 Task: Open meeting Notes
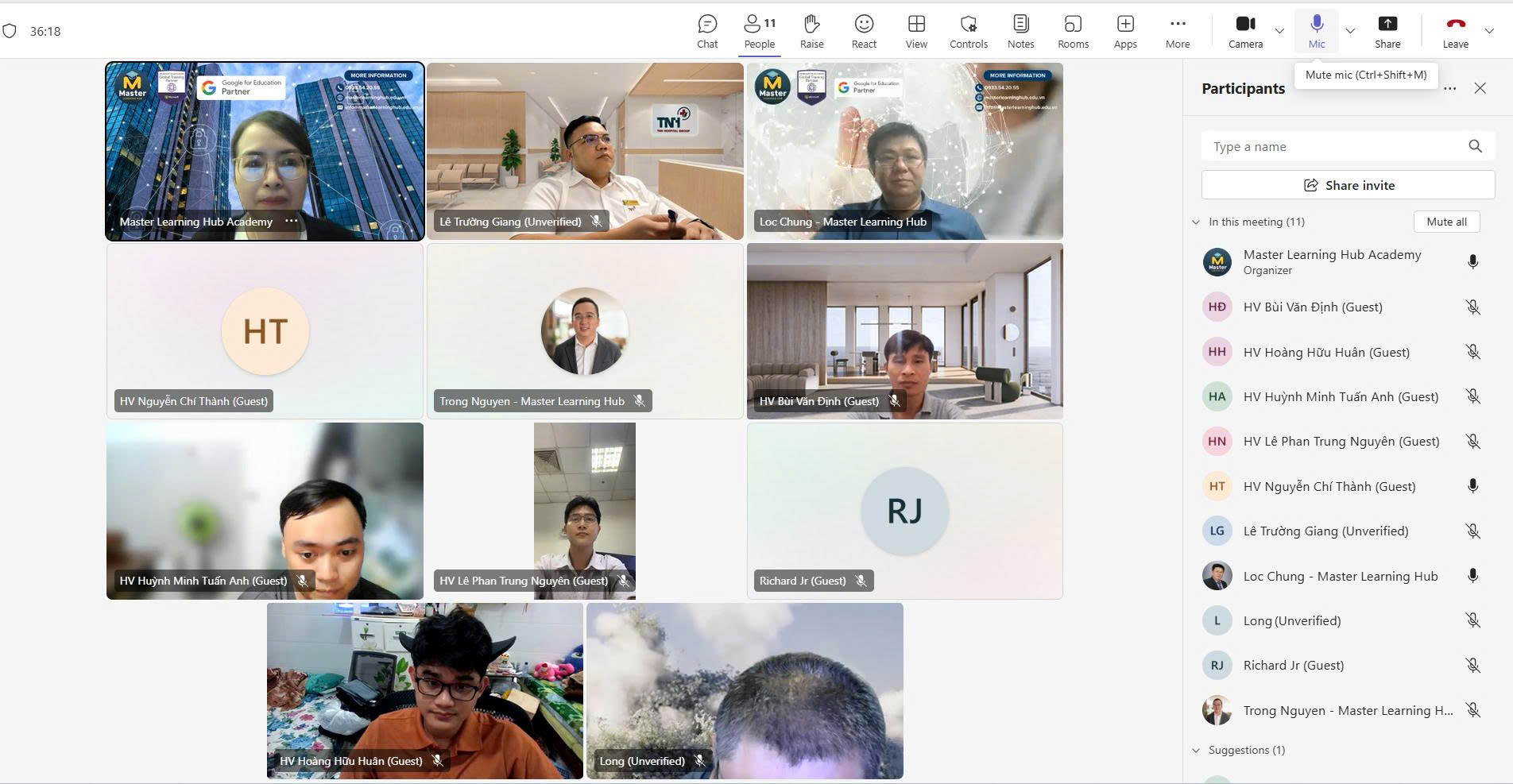pyautogui.click(x=1020, y=32)
